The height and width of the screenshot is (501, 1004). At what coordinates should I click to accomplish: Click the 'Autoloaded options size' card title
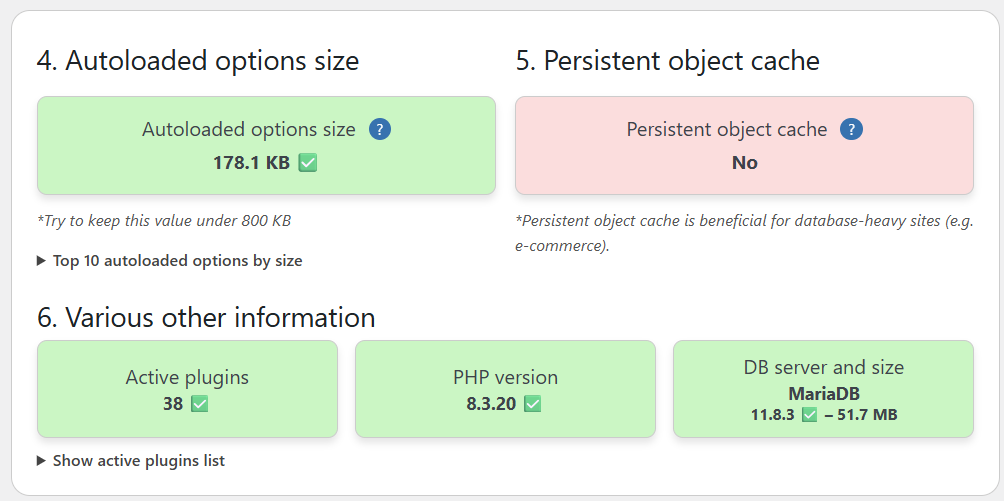(x=249, y=130)
